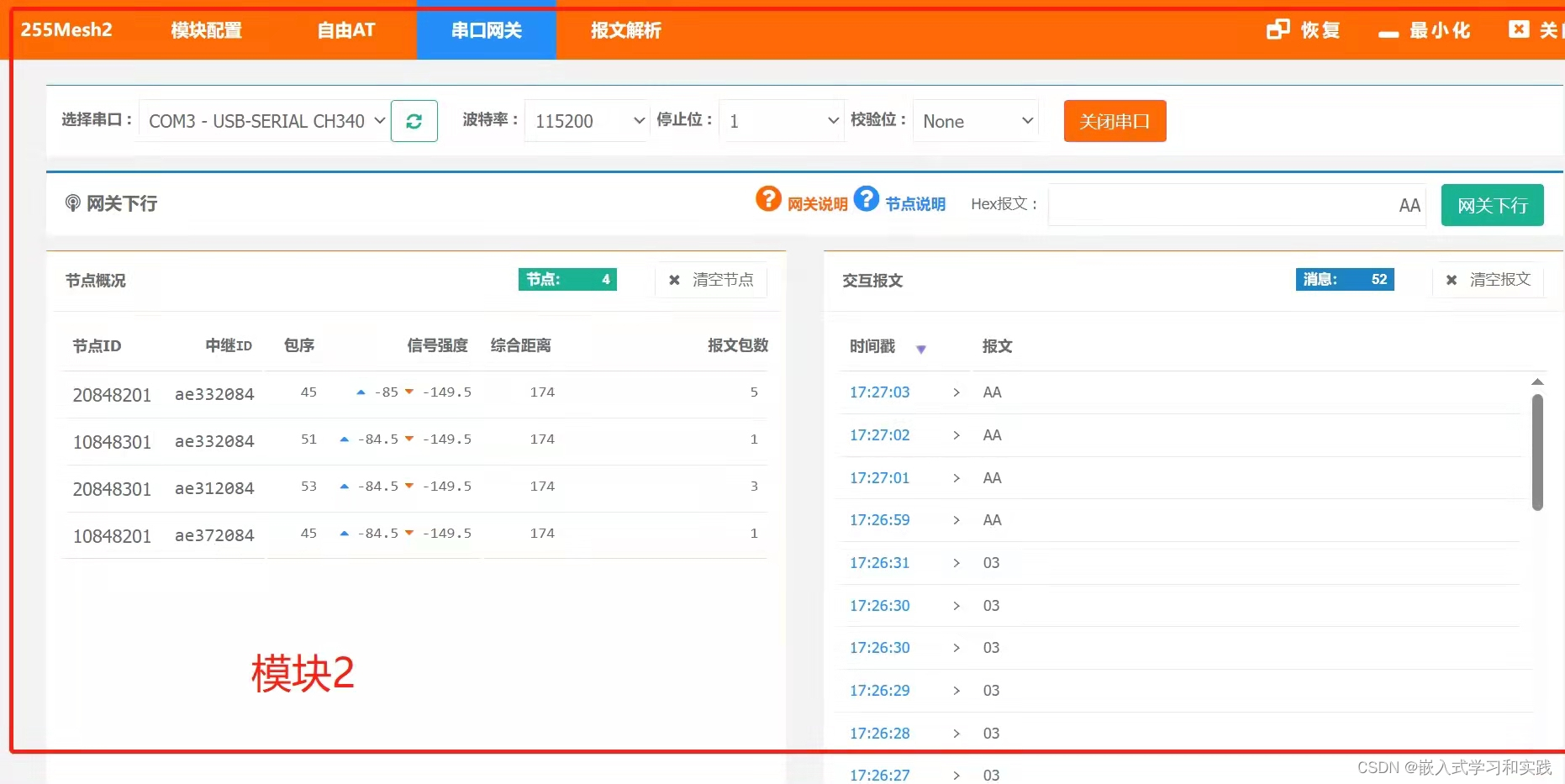The width and height of the screenshot is (1565, 784).
Task: Click the 信号强度 column header
Action: coord(437,345)
